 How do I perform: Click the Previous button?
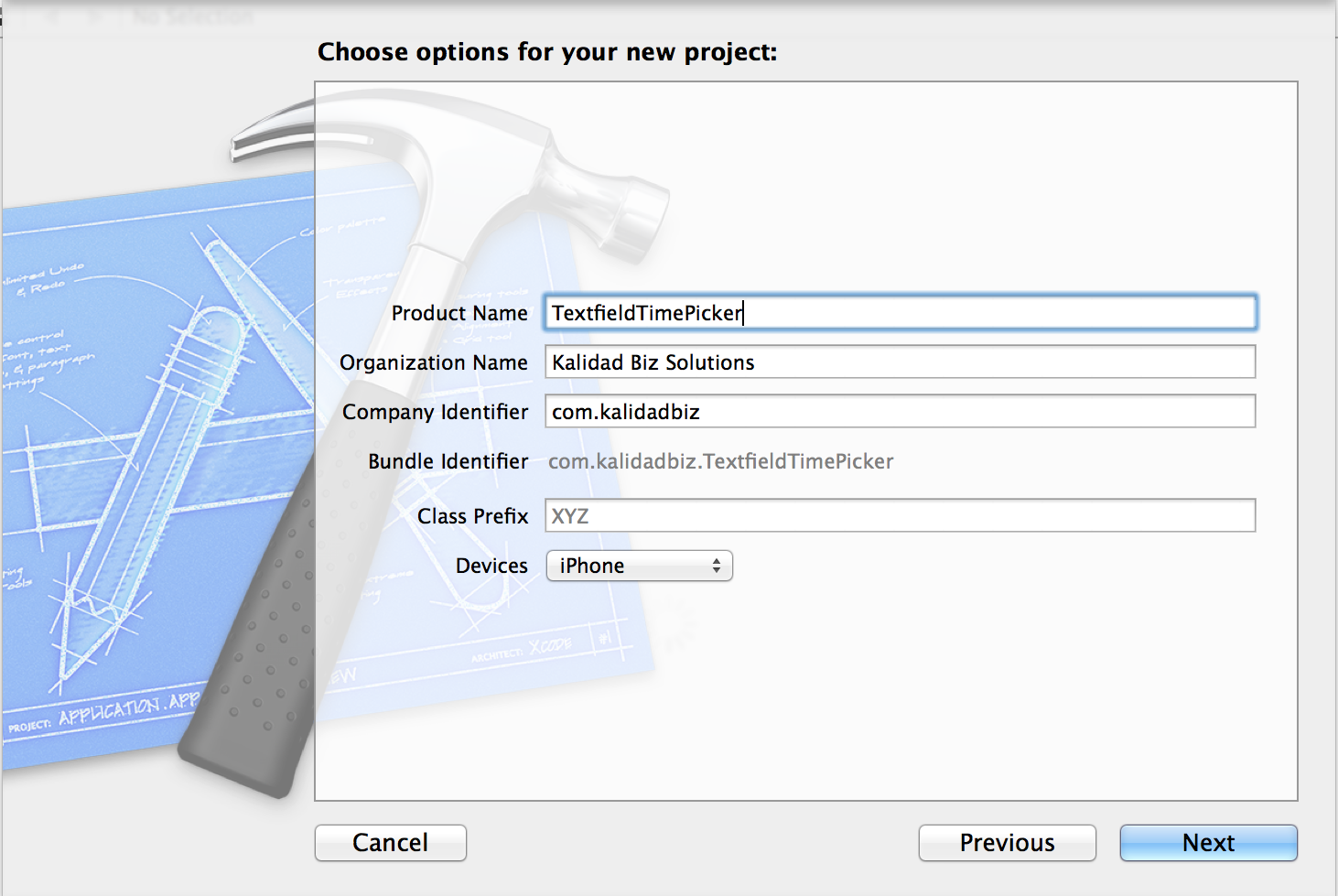(1006, 842)
